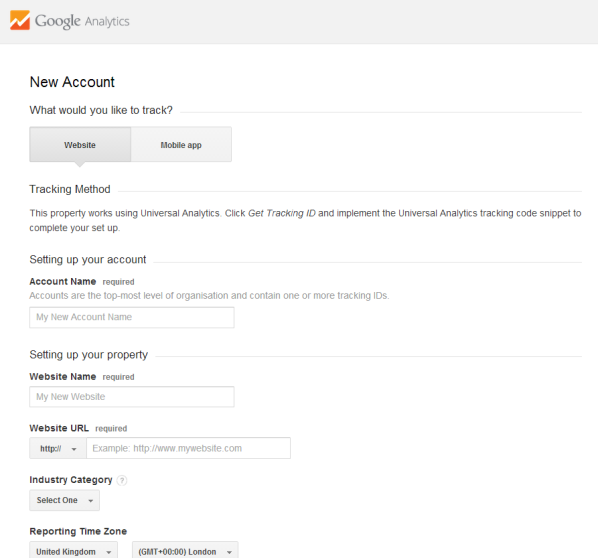Click the Account Name field label
Viewport: 598px width, 558px height.
coord(63,281)
